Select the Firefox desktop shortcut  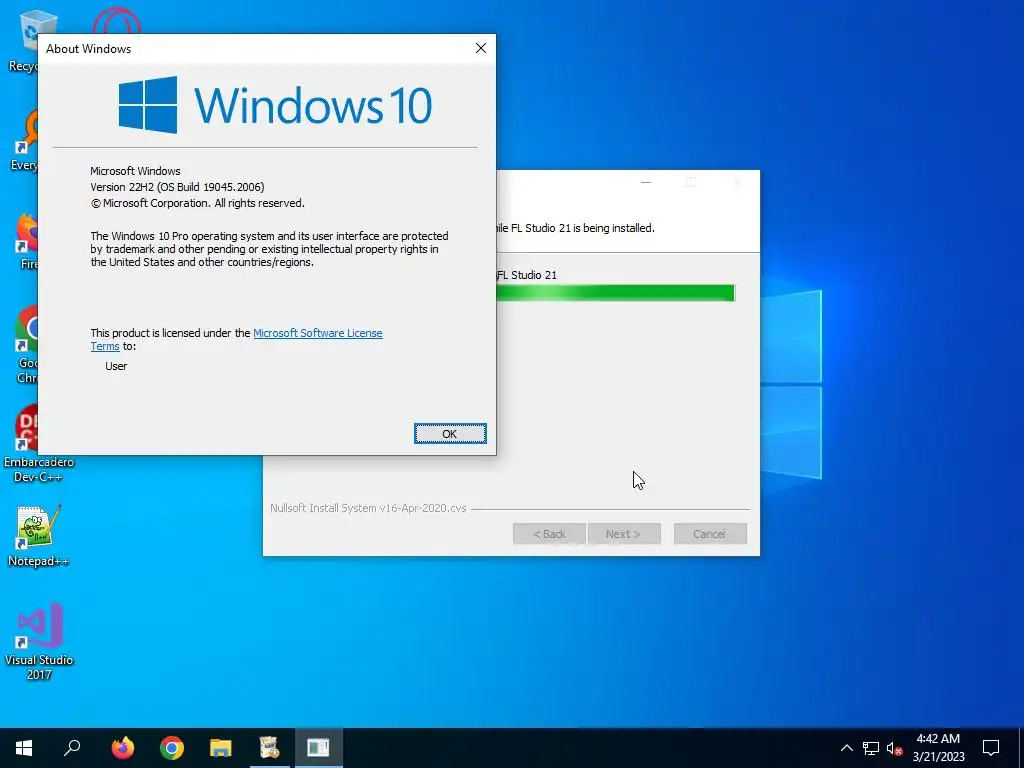[x=27, y=242]
